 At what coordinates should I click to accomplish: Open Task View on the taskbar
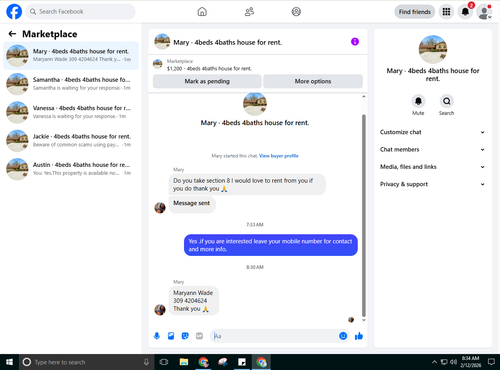pos(164,362)
